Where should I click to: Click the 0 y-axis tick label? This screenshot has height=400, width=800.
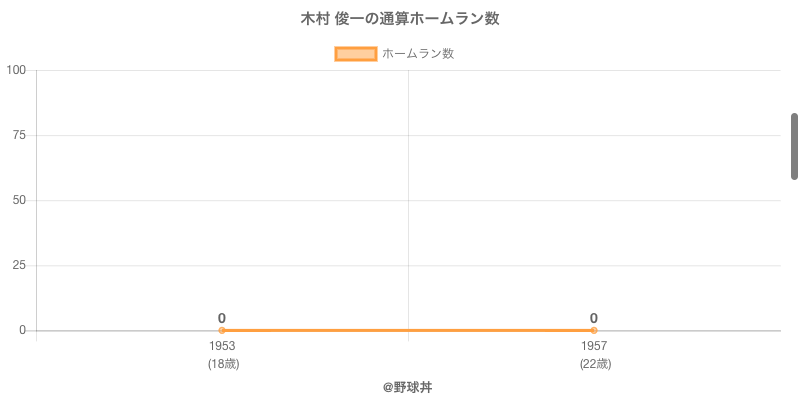click(x=22, y=330)
